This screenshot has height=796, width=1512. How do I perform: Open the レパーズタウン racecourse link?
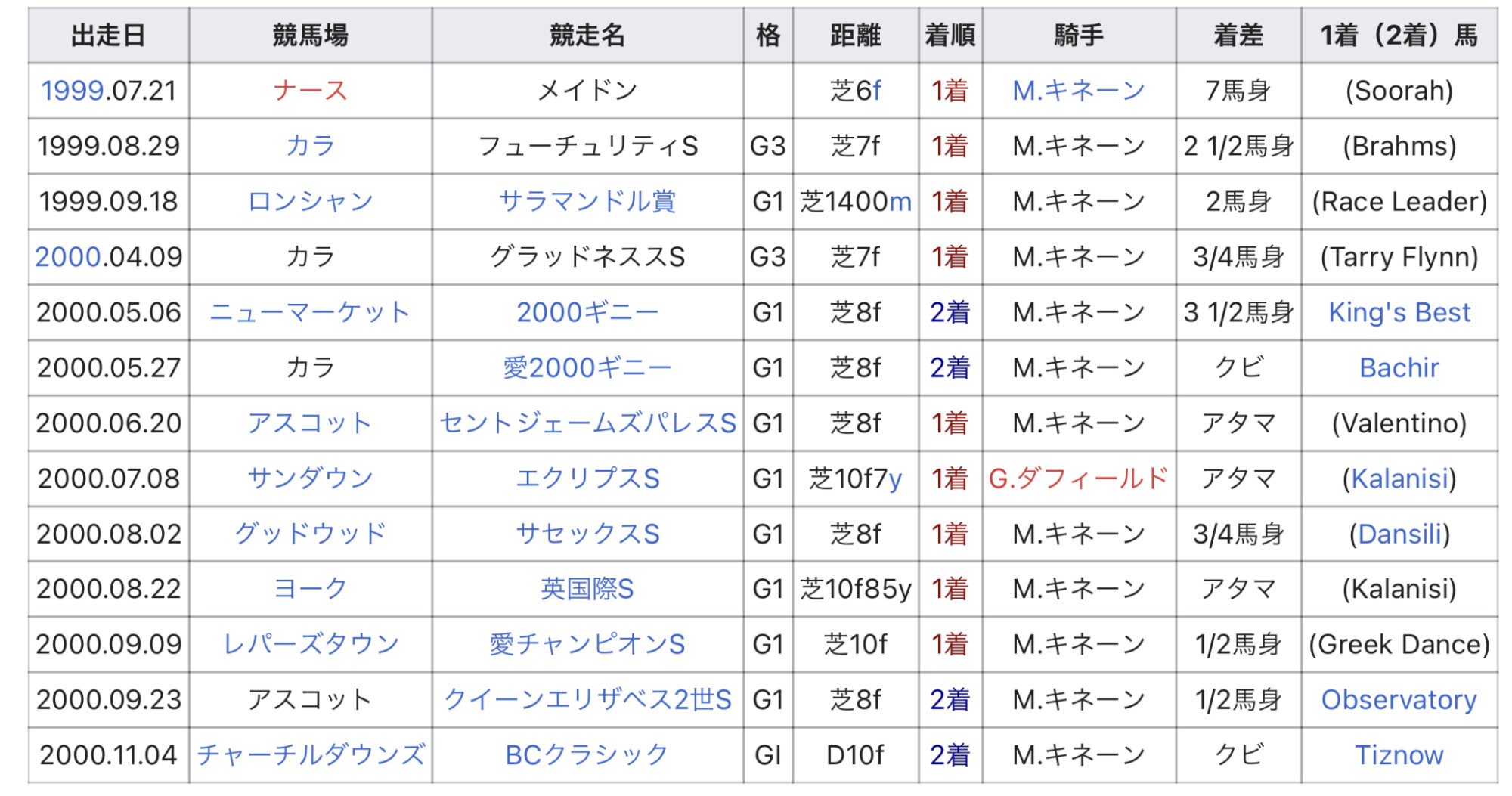310,644
